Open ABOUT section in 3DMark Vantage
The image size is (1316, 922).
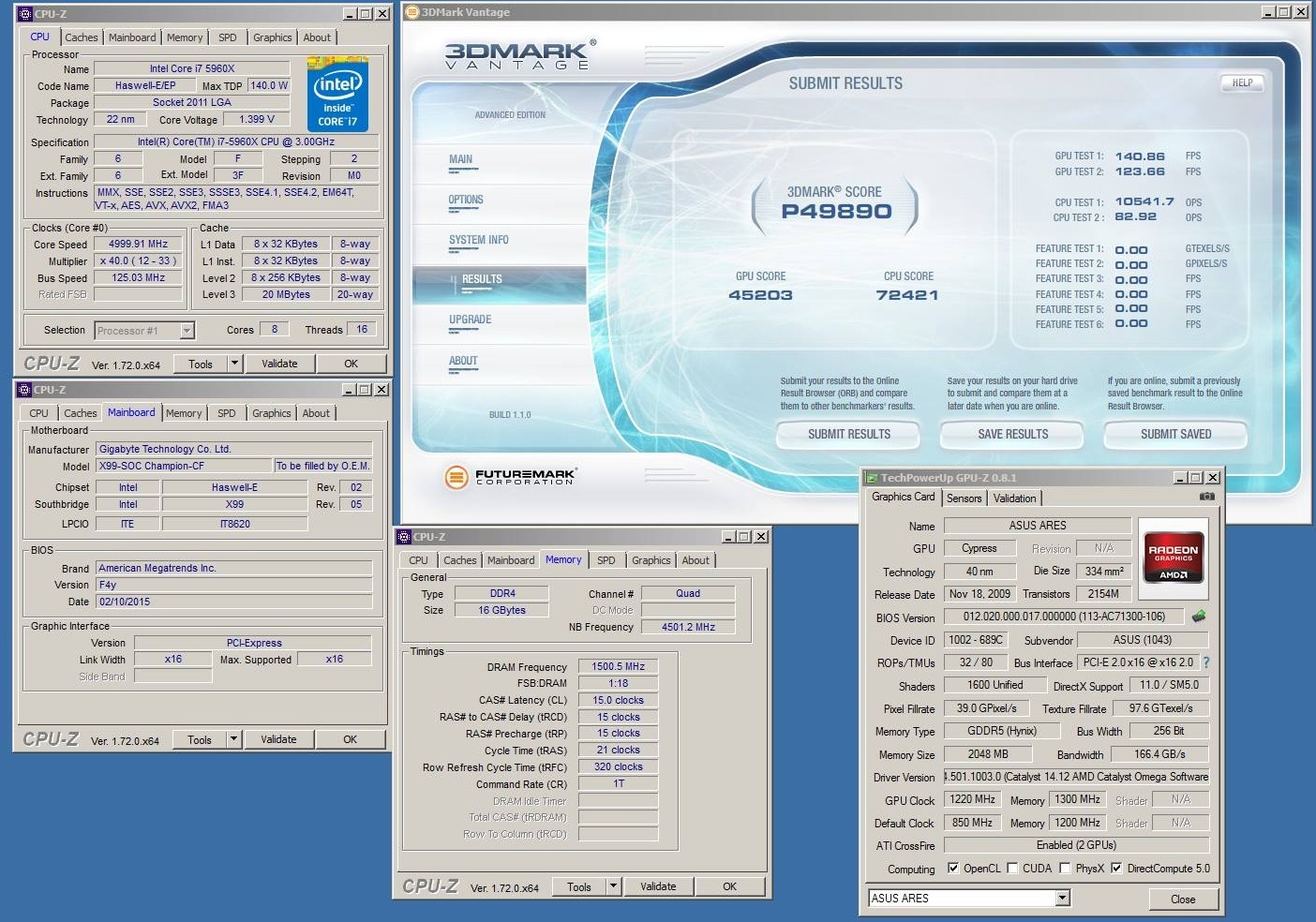[463, 361]
